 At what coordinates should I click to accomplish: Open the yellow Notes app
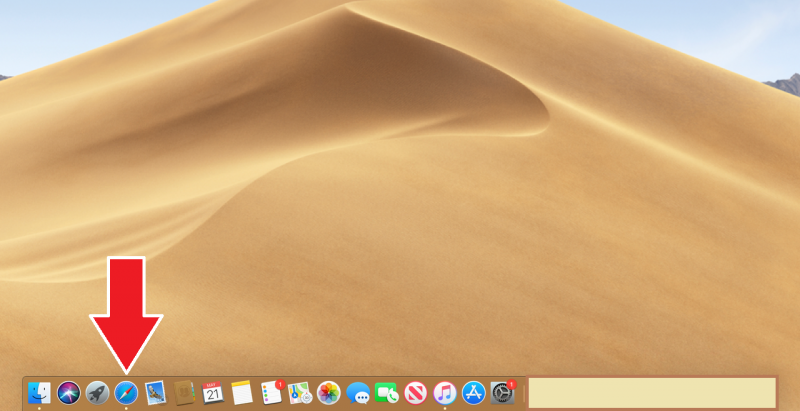pos(241,392)
